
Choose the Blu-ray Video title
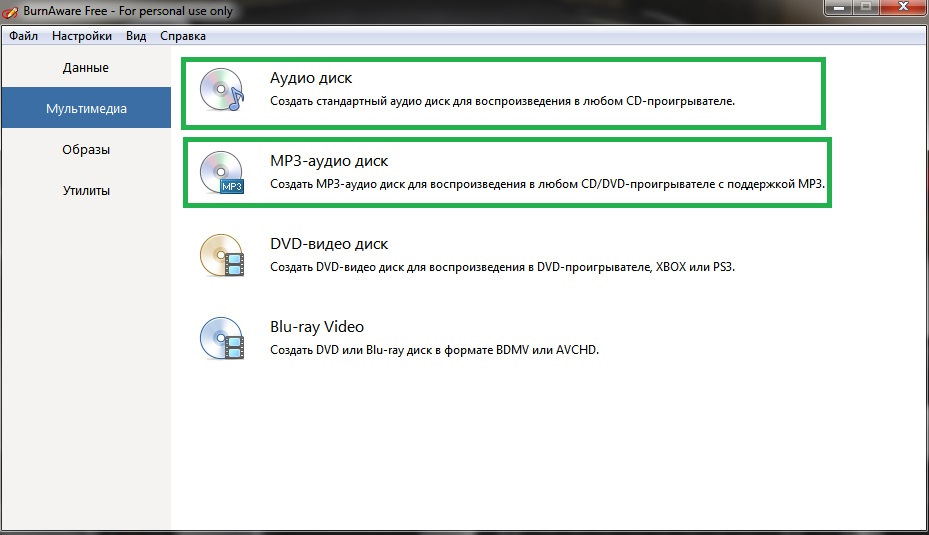click(x=317, y=327)
